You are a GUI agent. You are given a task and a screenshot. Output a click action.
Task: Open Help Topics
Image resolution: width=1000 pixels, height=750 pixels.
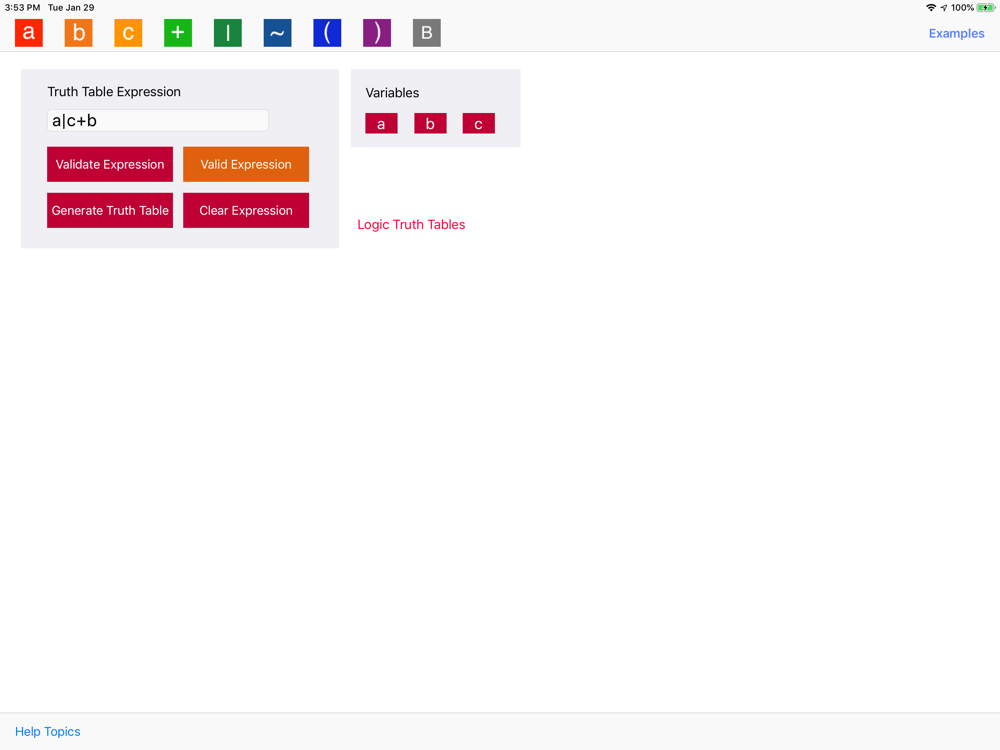pyautogui.click(x=48, y=732)
